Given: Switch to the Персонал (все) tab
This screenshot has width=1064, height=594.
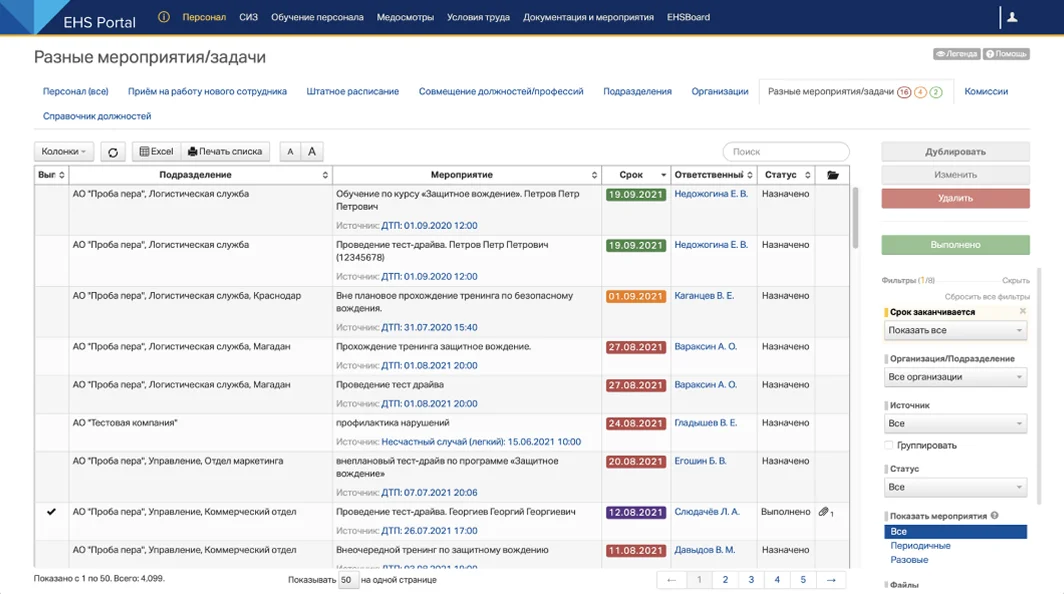Looking at the screenshot, I should pos(75,92).
